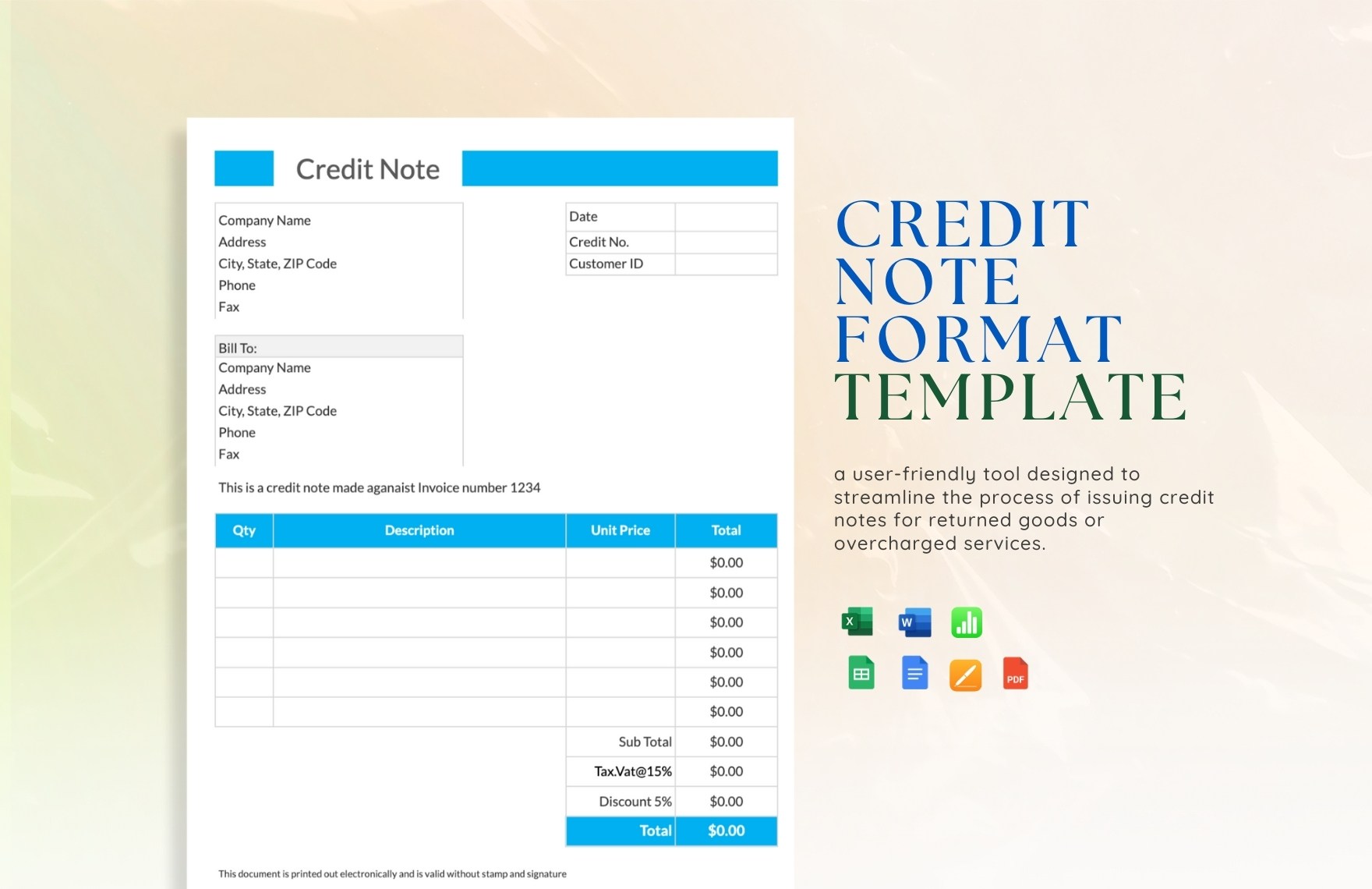Image resolution: width=1372 pixels, height=889 pixels.
Task: Click the invoice number 1234 note line
Action: [379, 487]
